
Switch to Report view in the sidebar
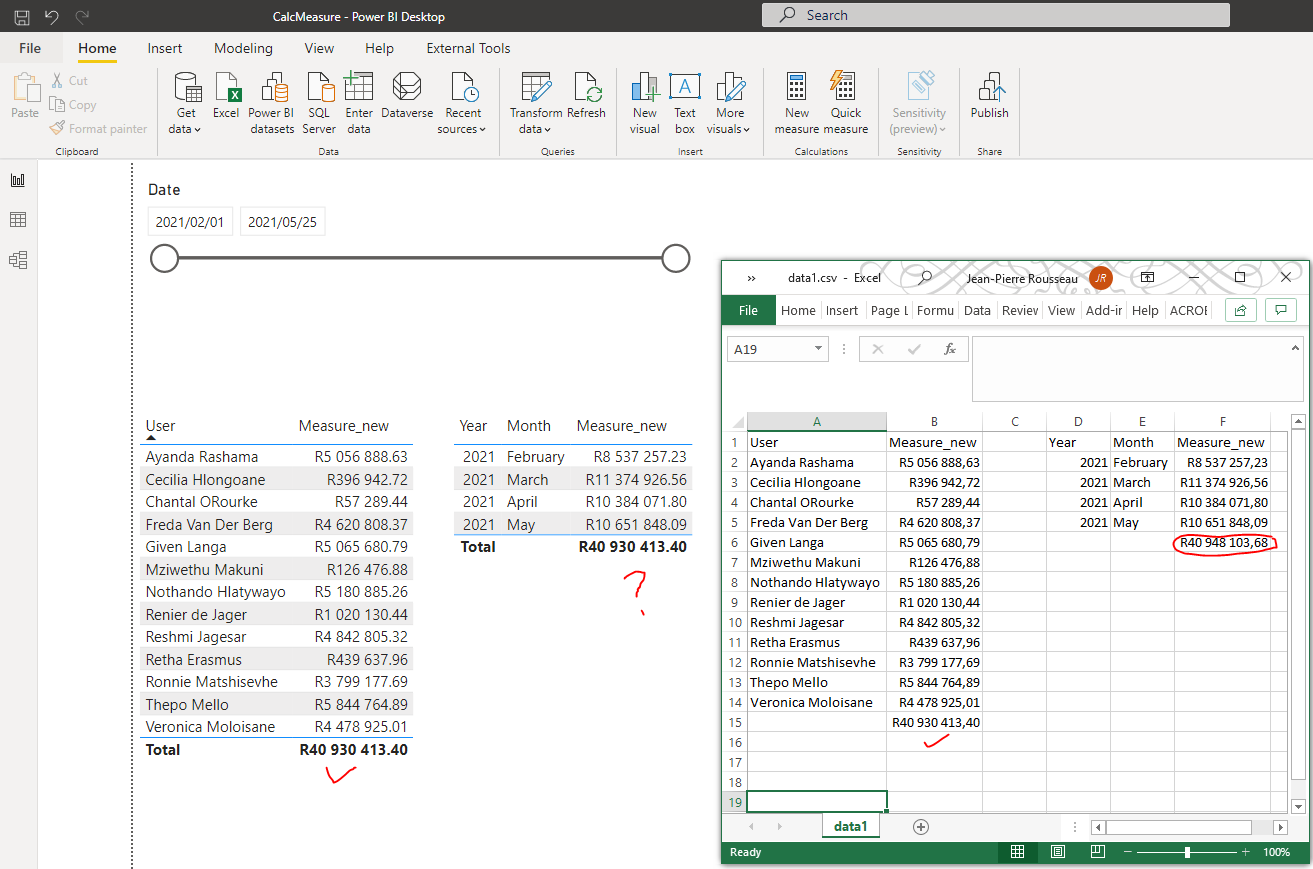click(x=18, y=180)
